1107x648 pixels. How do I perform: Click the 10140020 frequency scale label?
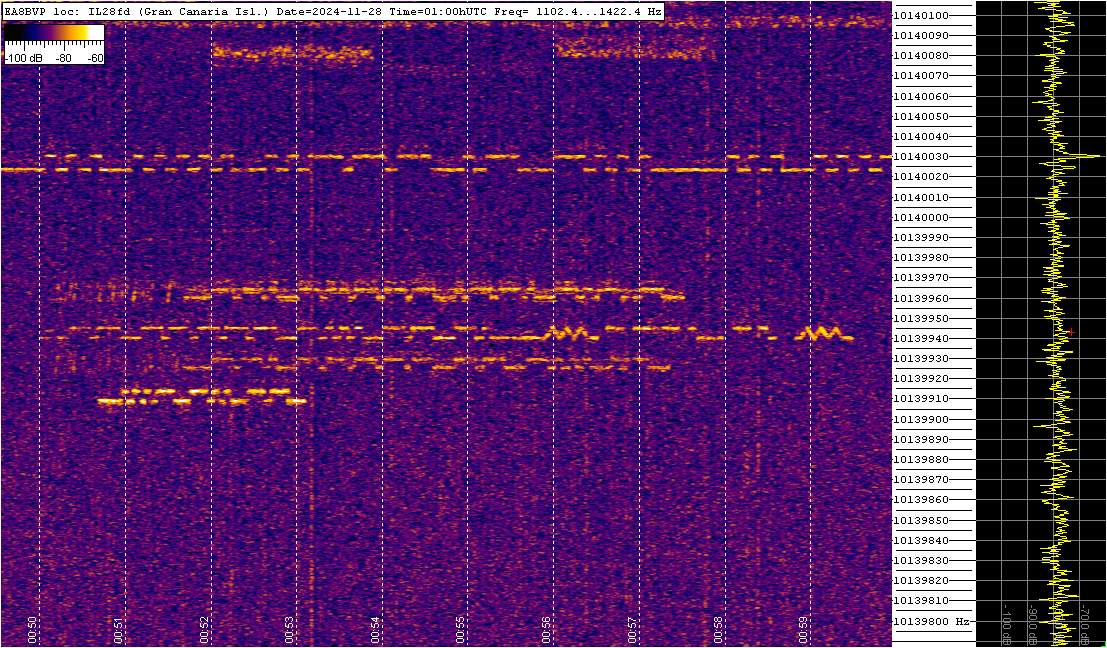click(x=921, y=176)
